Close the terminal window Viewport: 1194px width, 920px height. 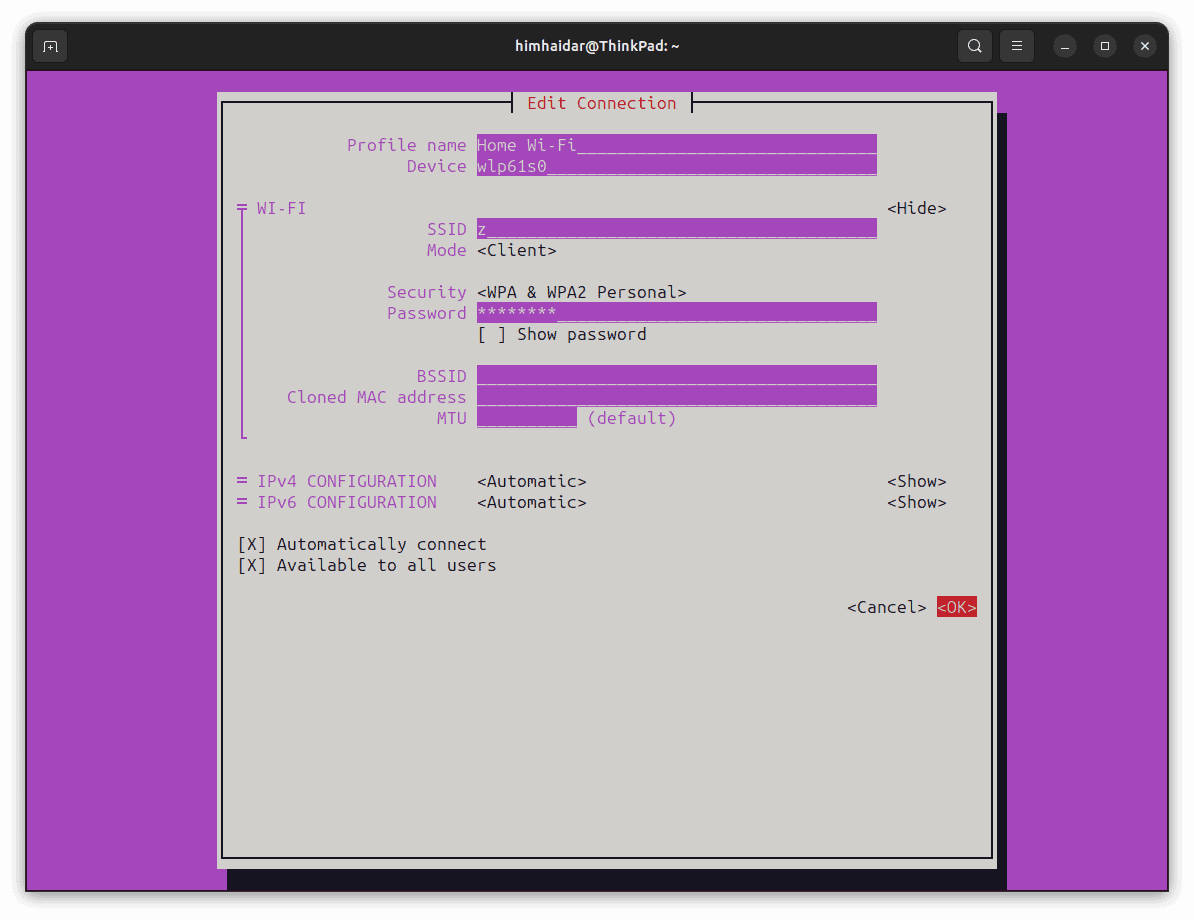pyautogui.click(x=1145, y=46)
